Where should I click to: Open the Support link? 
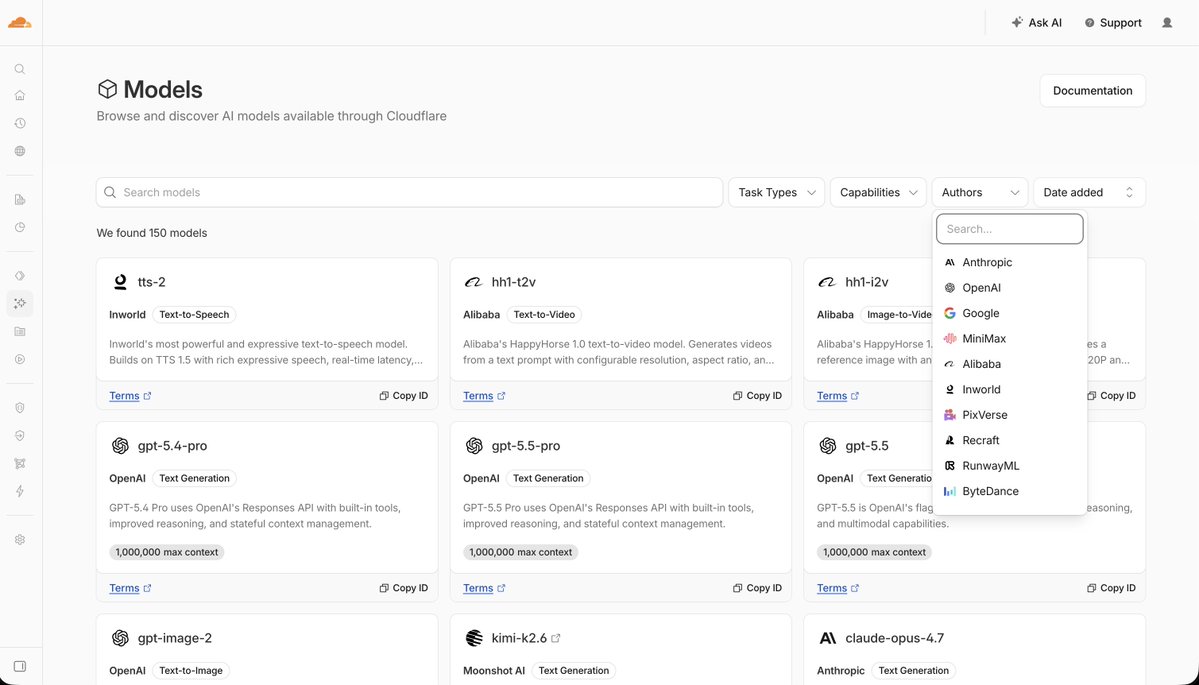(x=1113, y=23)
